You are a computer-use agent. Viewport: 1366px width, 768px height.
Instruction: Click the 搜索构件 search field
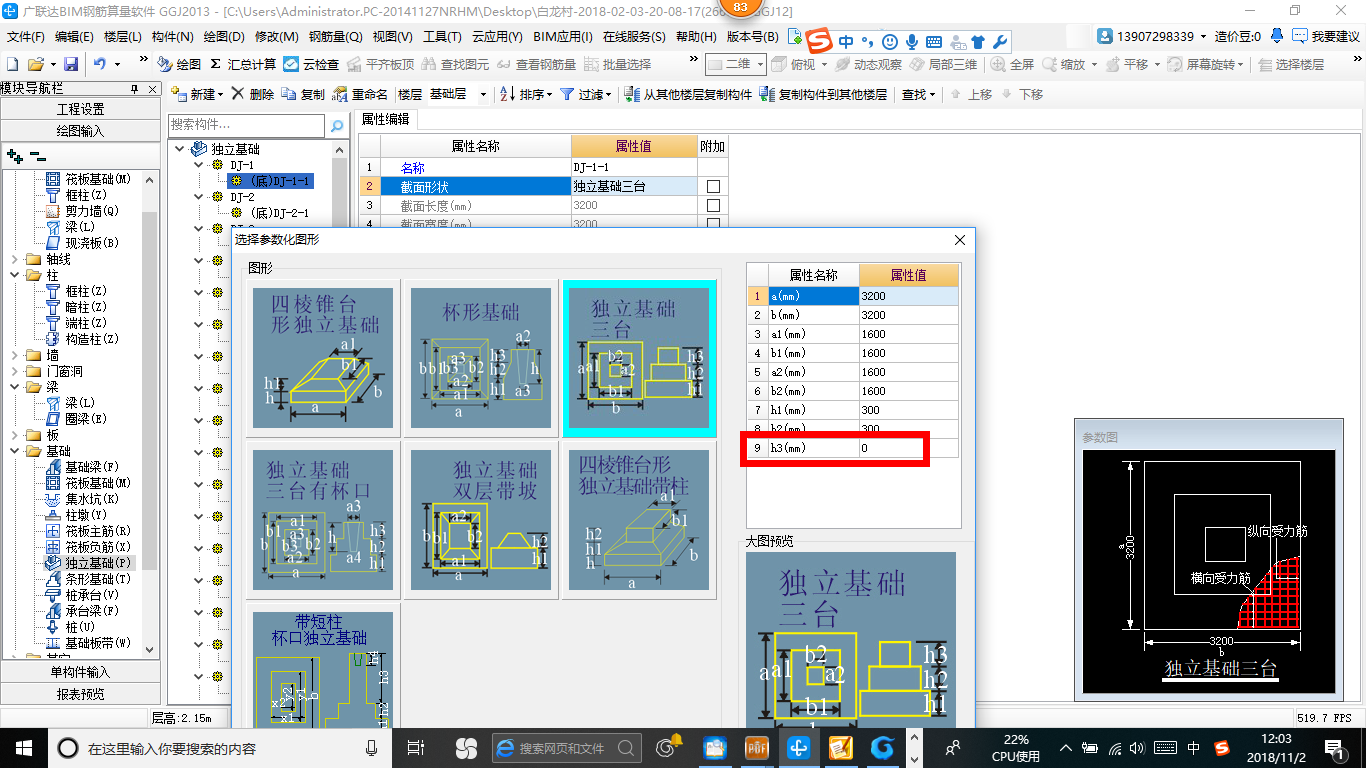[246, 126]
